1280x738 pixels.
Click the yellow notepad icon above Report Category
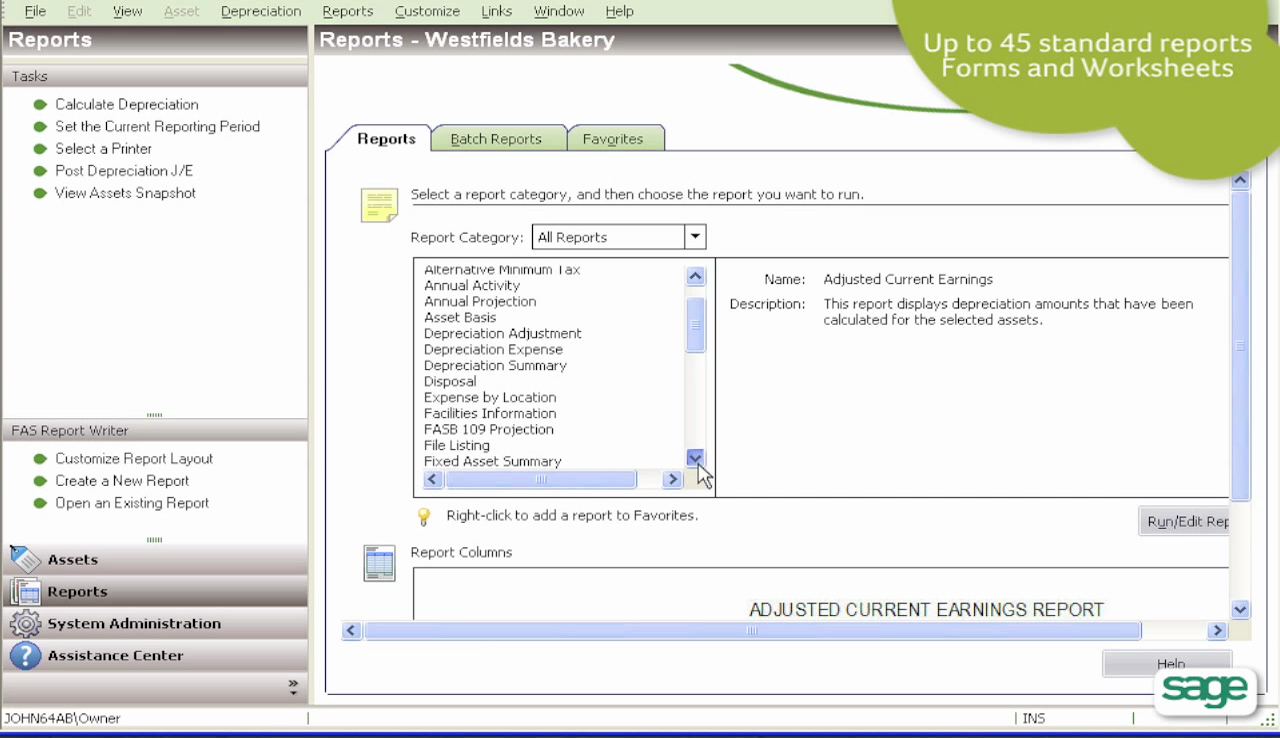point(379,204)
